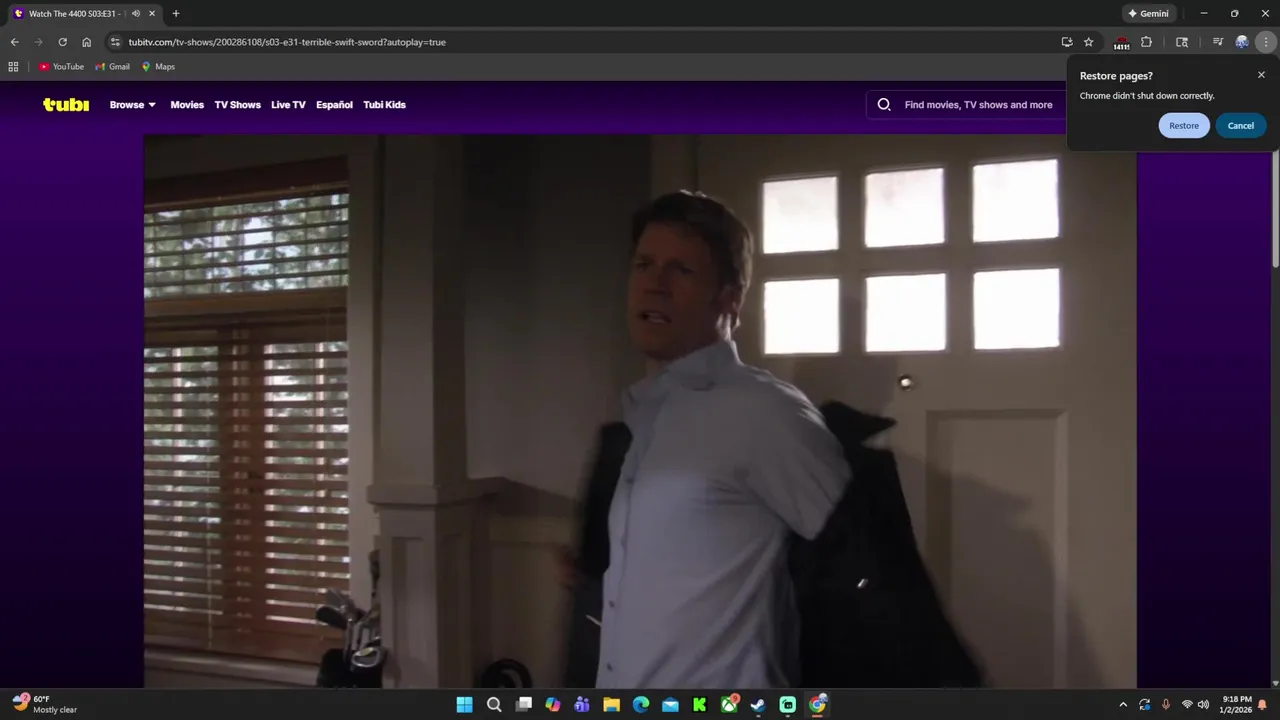Open the Mail app on the taskbar
This screenshot has width=1280, height=720.
[x=670, y=705]
